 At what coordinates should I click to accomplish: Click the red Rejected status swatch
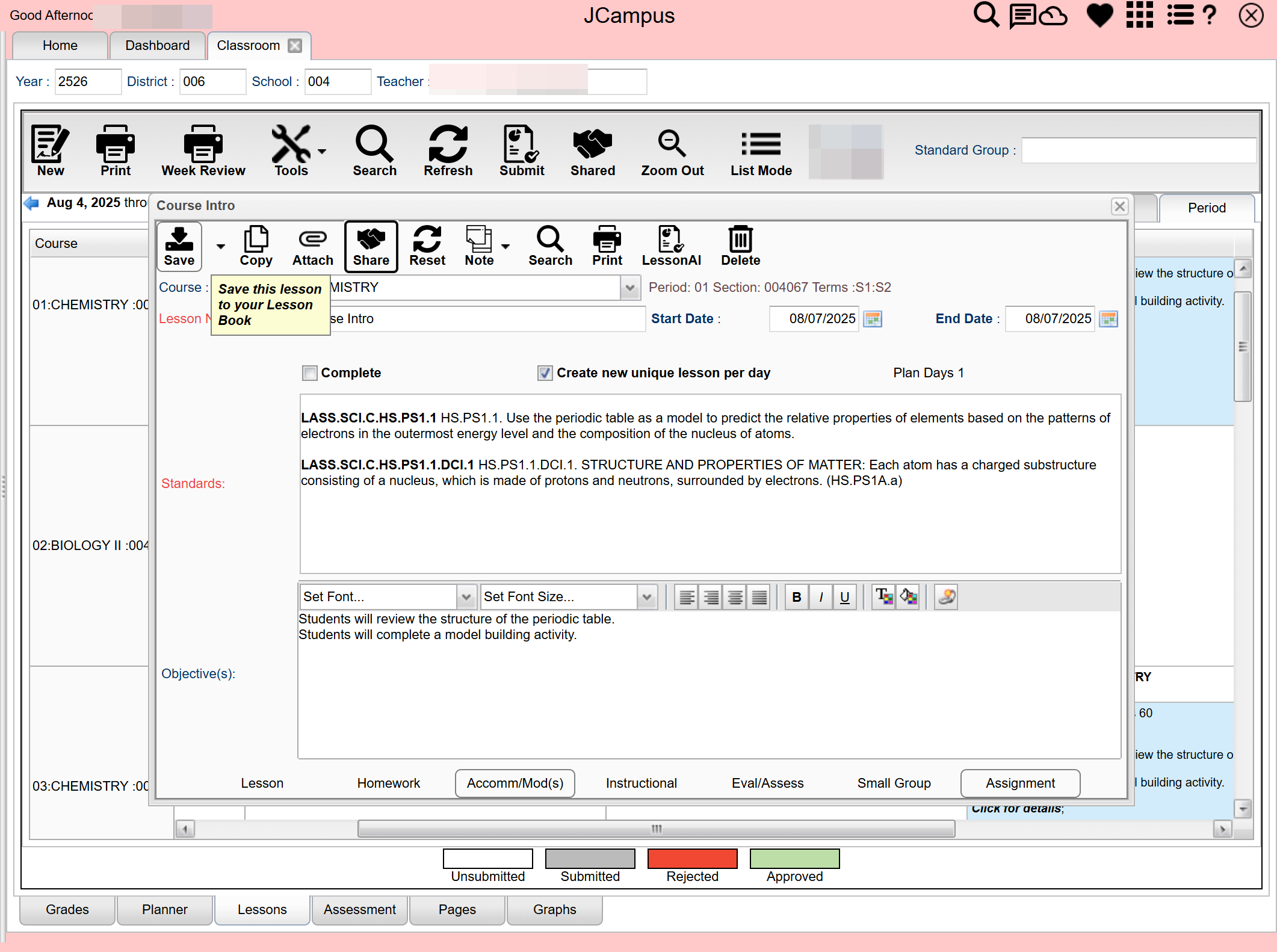tap(693, 859)
